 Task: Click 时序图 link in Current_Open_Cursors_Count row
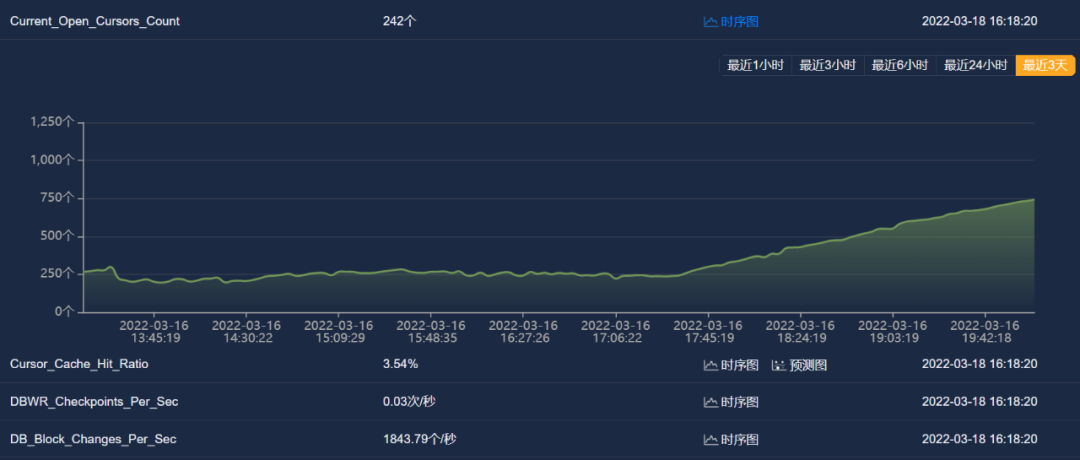(x=740, y=21)
